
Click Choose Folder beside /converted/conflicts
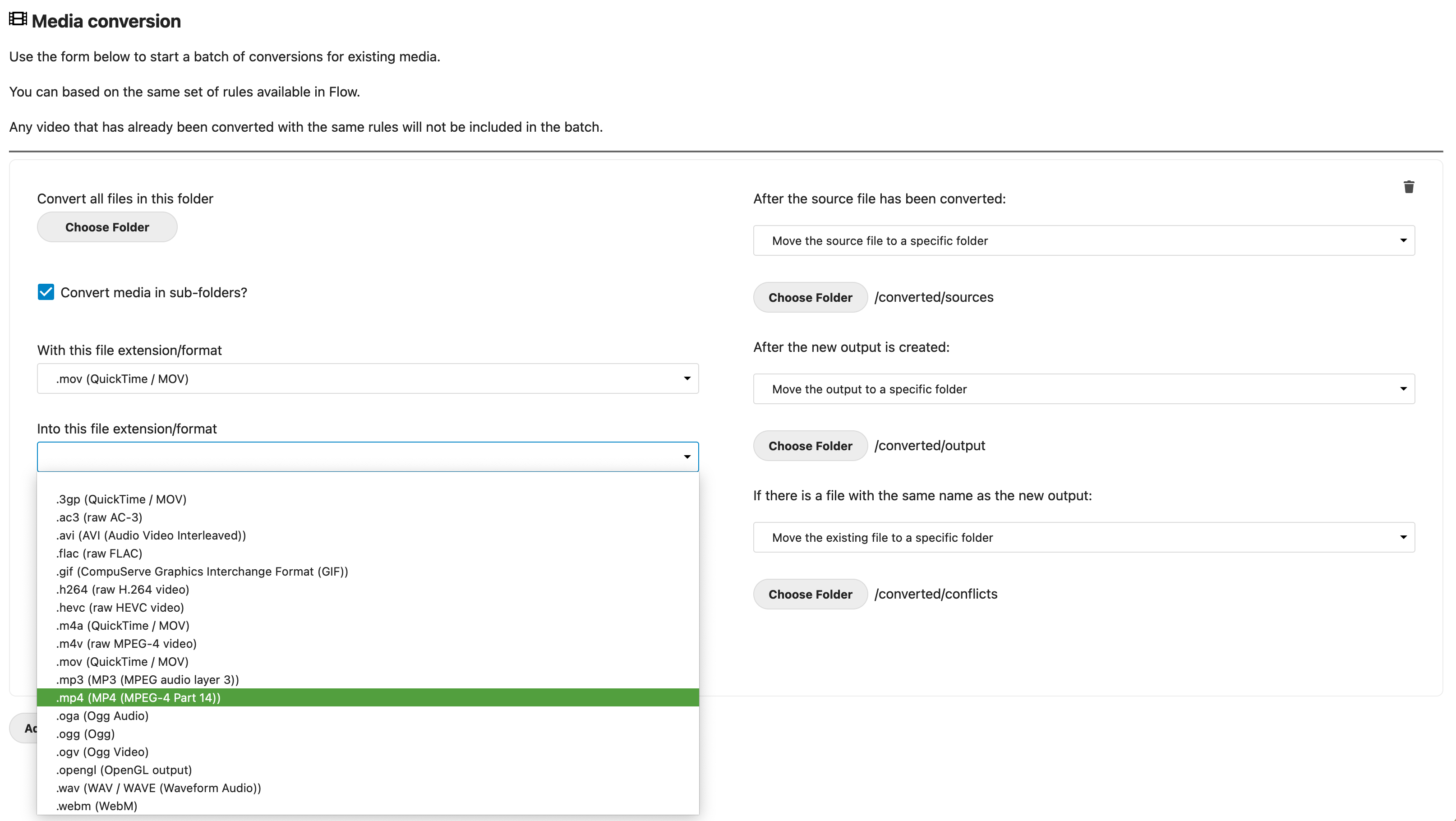pyautogui.click(x=809, y=594)
